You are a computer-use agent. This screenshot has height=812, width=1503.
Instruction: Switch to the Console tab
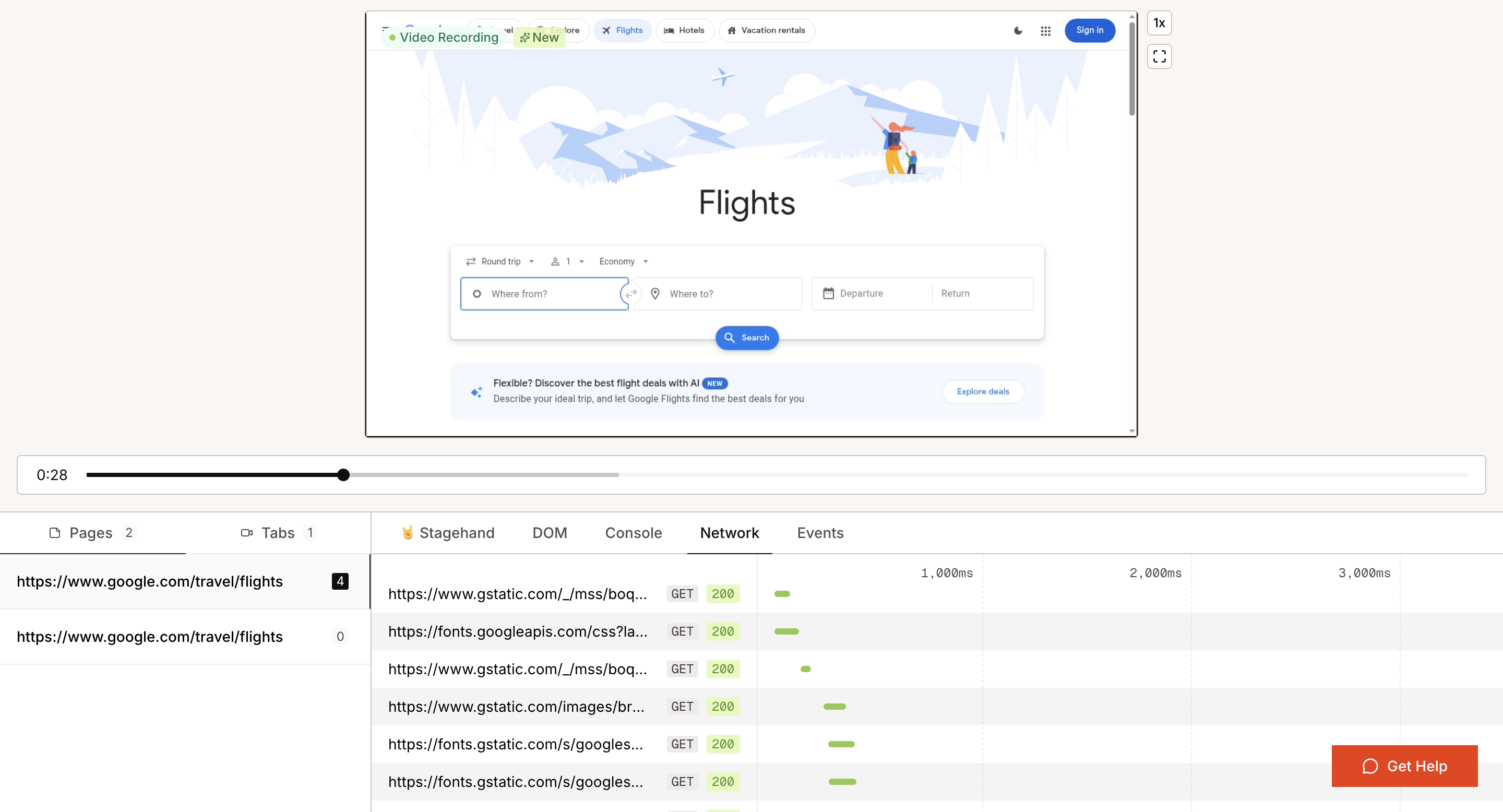pos(634,533)
